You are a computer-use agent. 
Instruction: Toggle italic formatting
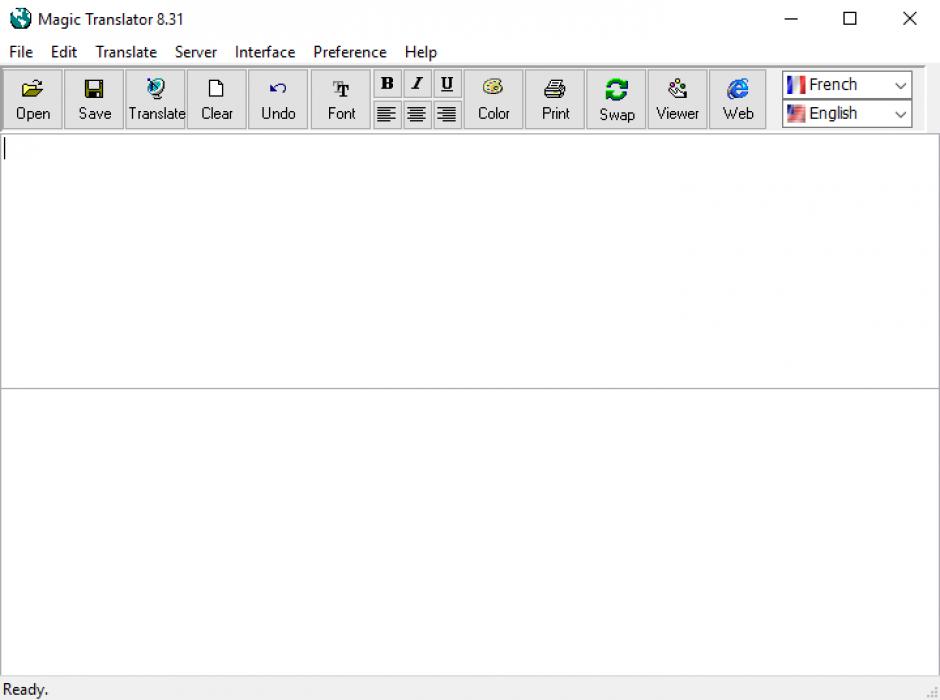coord(417,84)
